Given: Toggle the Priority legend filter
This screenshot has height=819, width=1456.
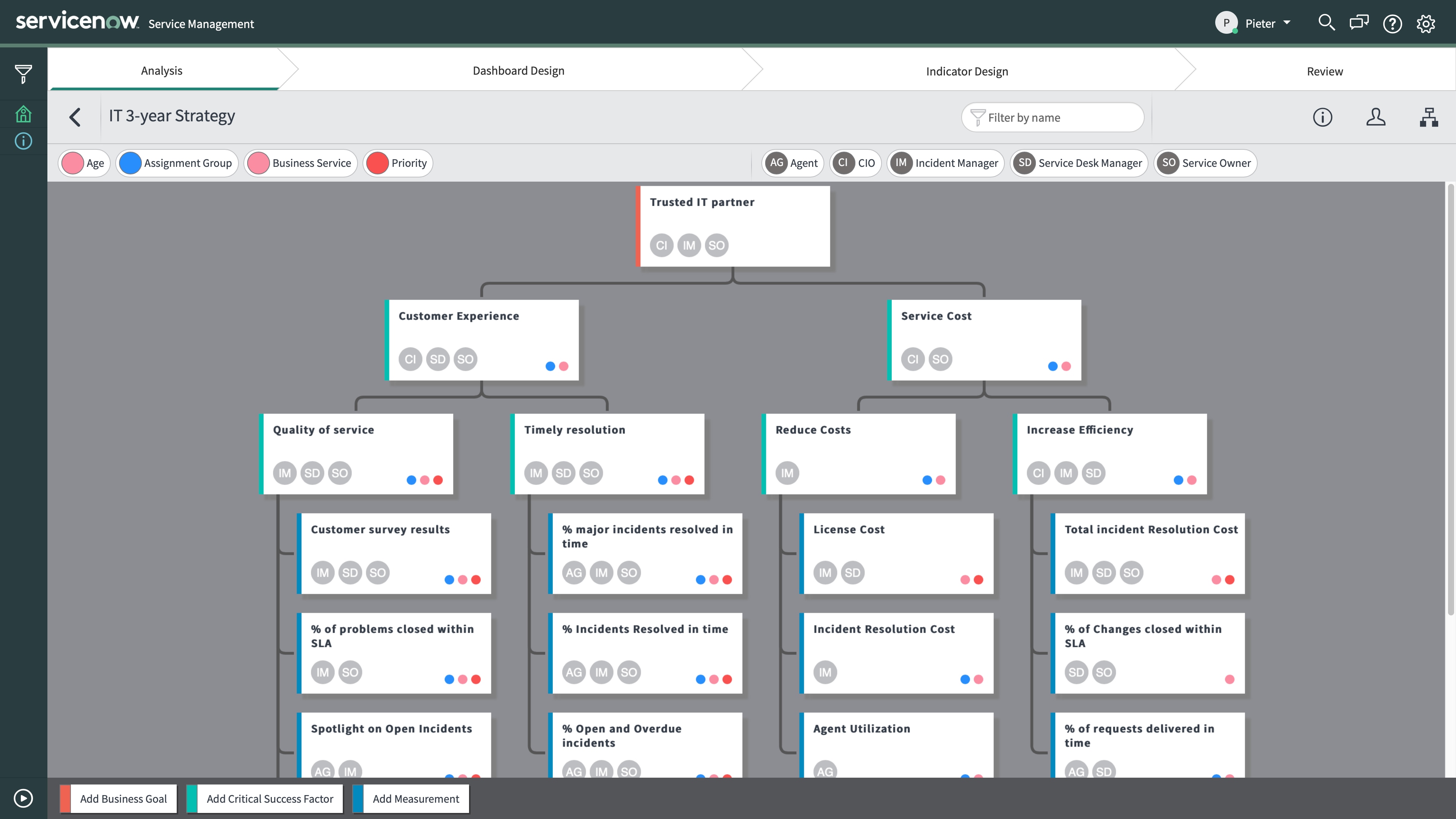Looking at the screenshot, I should (x=397, y=163).
